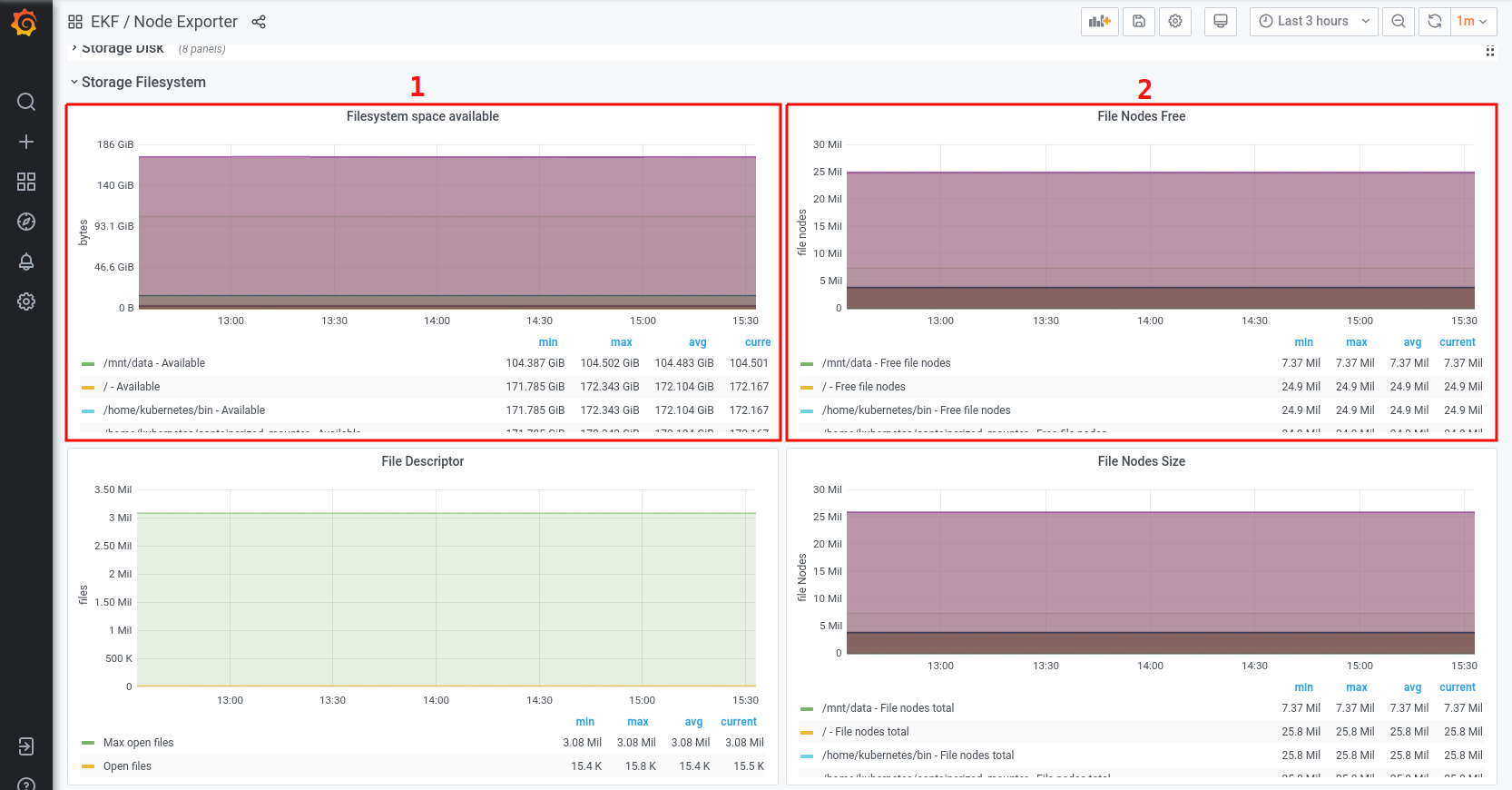Open the Explore compass icon
The height and width of the screenshot is (790, 1512).
(x=26, y=222)
